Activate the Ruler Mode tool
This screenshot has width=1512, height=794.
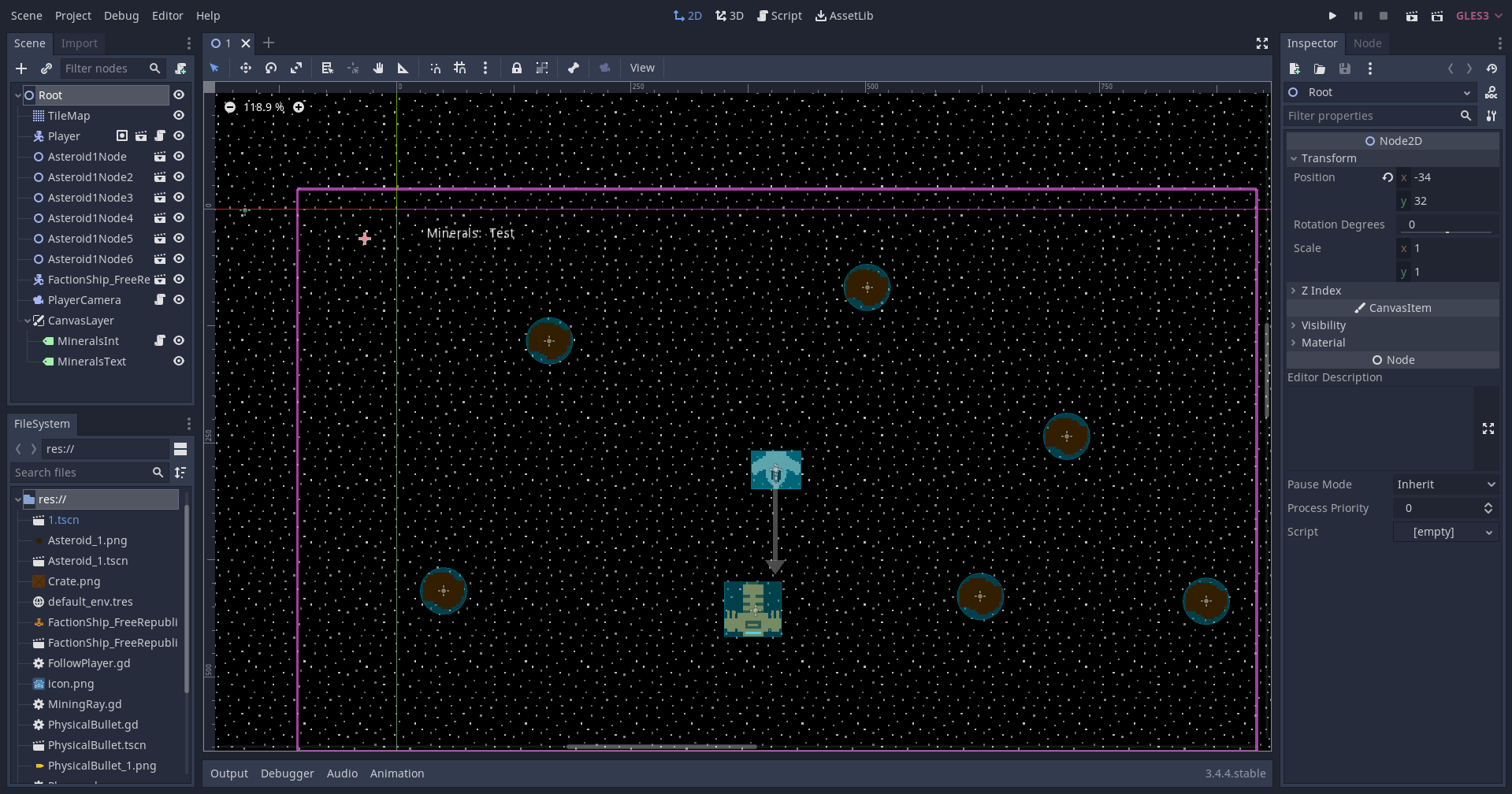click(403, 68)
